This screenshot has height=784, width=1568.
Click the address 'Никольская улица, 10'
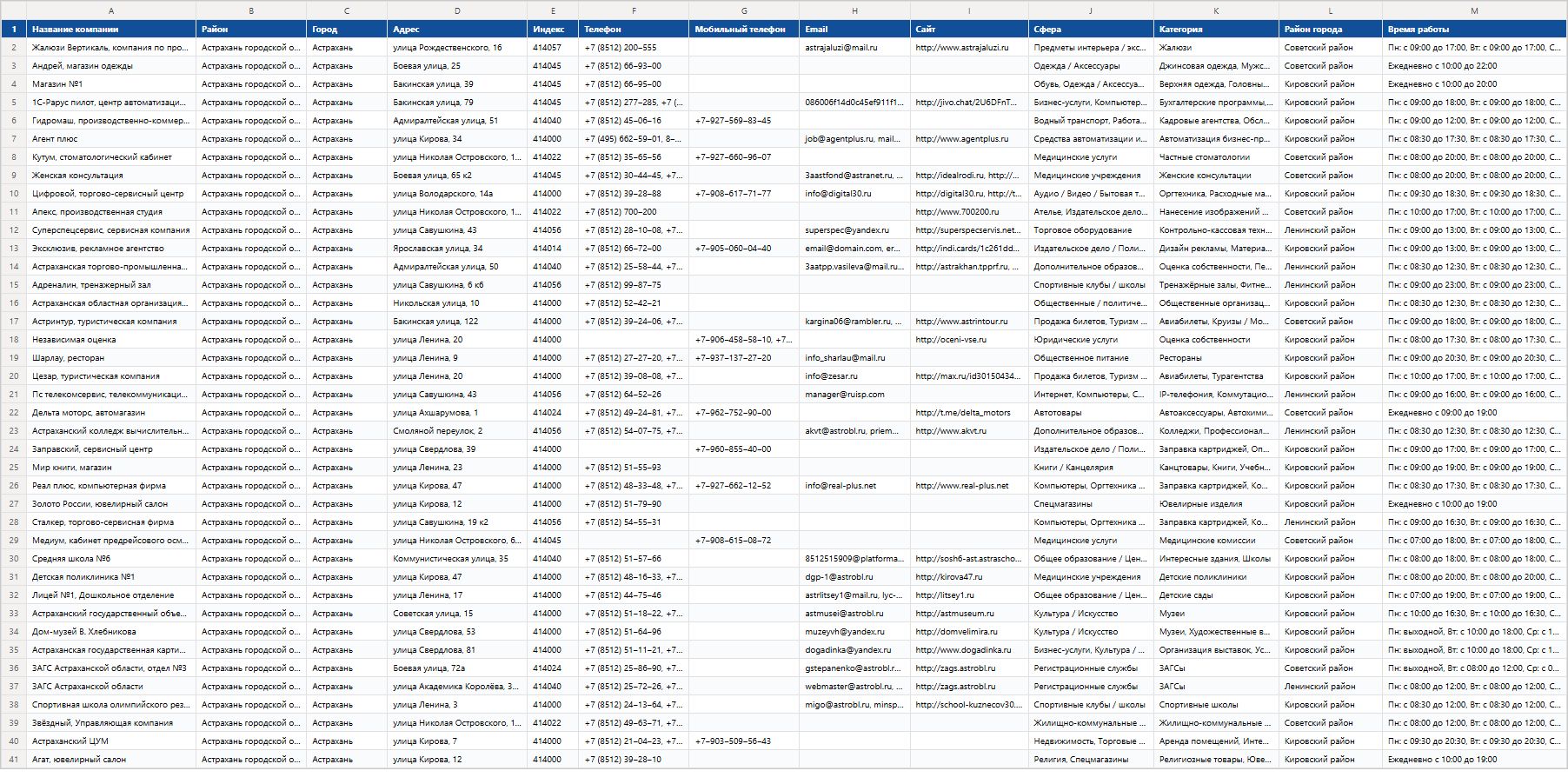457,303
